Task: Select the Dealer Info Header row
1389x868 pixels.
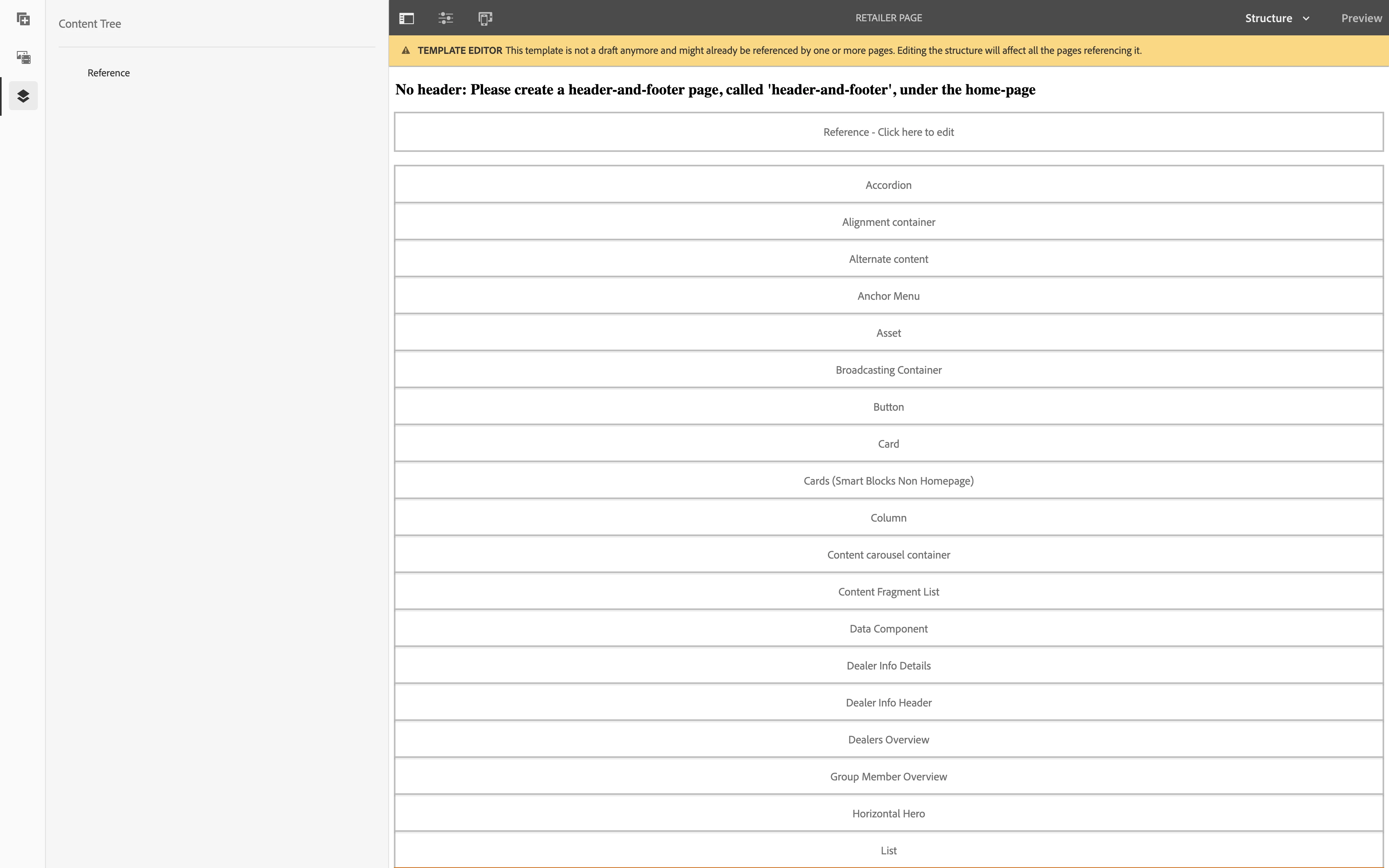Action: [x=888, y=703]
